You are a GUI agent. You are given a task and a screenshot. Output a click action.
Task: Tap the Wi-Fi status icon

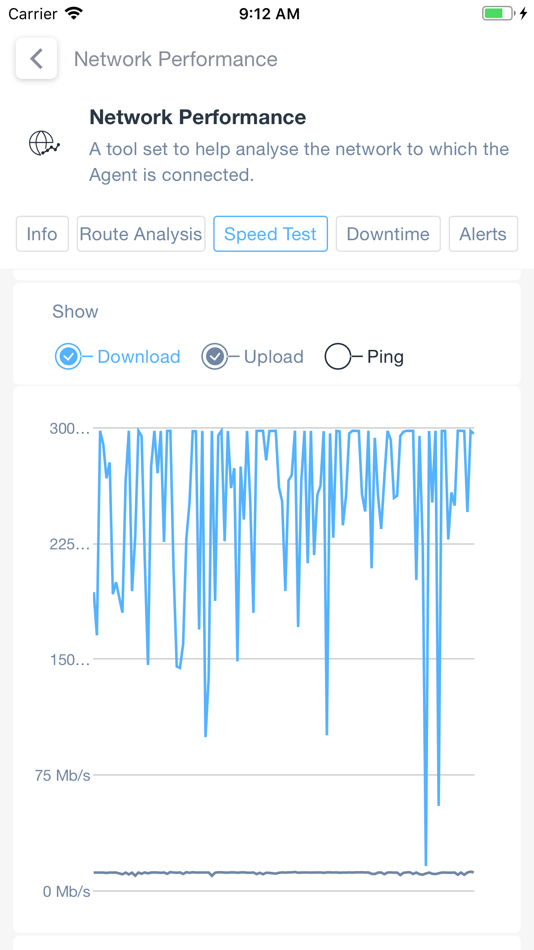74,13
